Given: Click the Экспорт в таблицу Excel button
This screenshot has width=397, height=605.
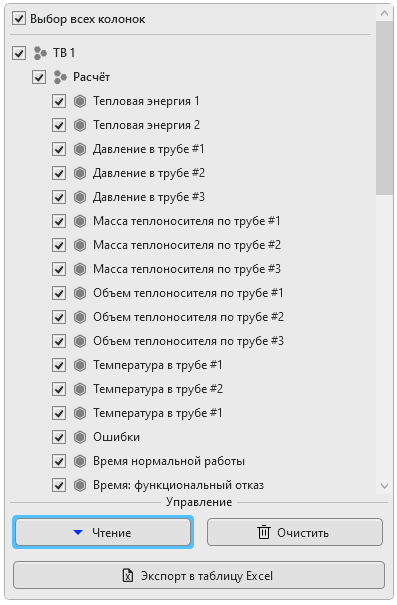Looking at the screenshot, I should coord(199,575).
